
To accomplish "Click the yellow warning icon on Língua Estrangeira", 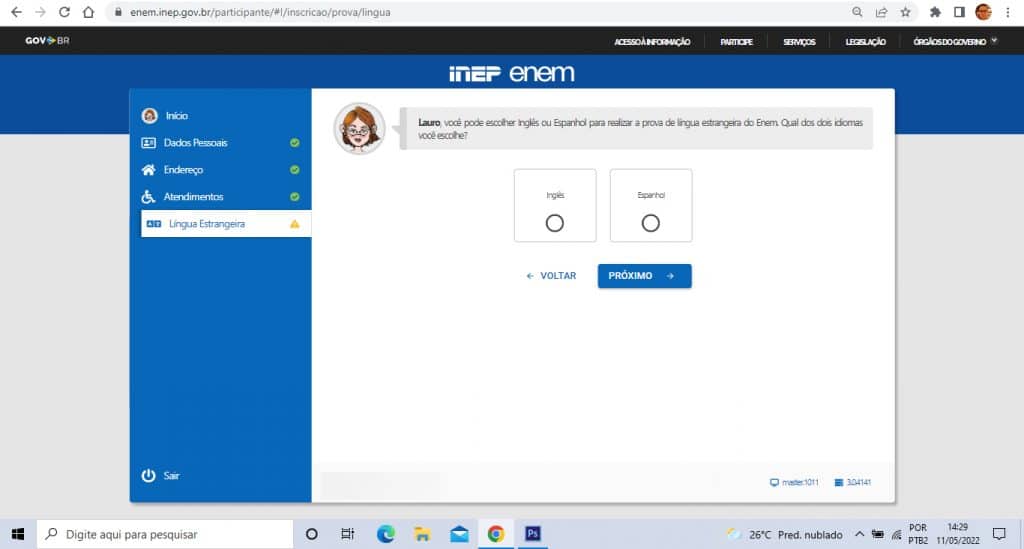I will click(x=295, y=224).
